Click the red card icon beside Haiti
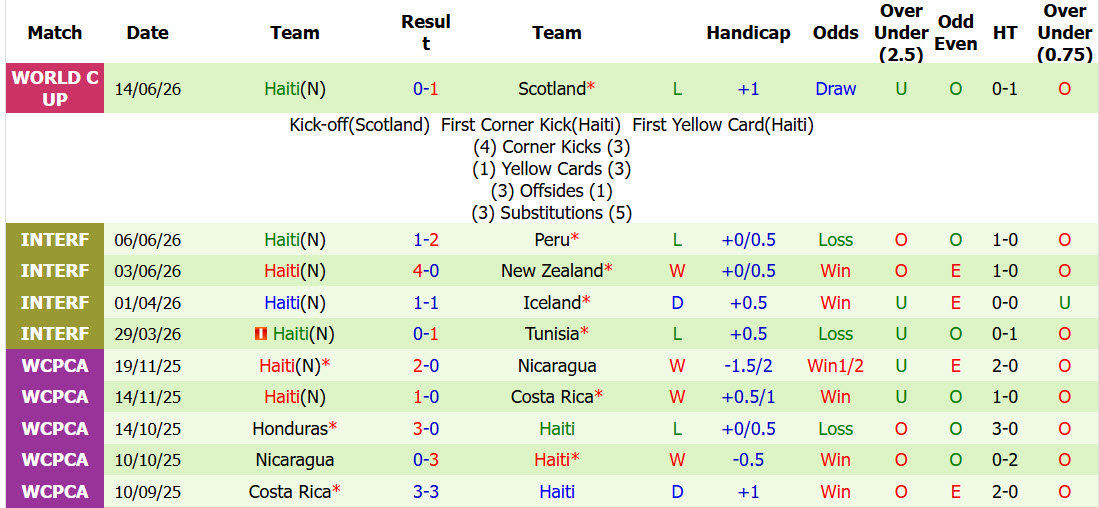1099x508 pixels. [x=261, y=334]
